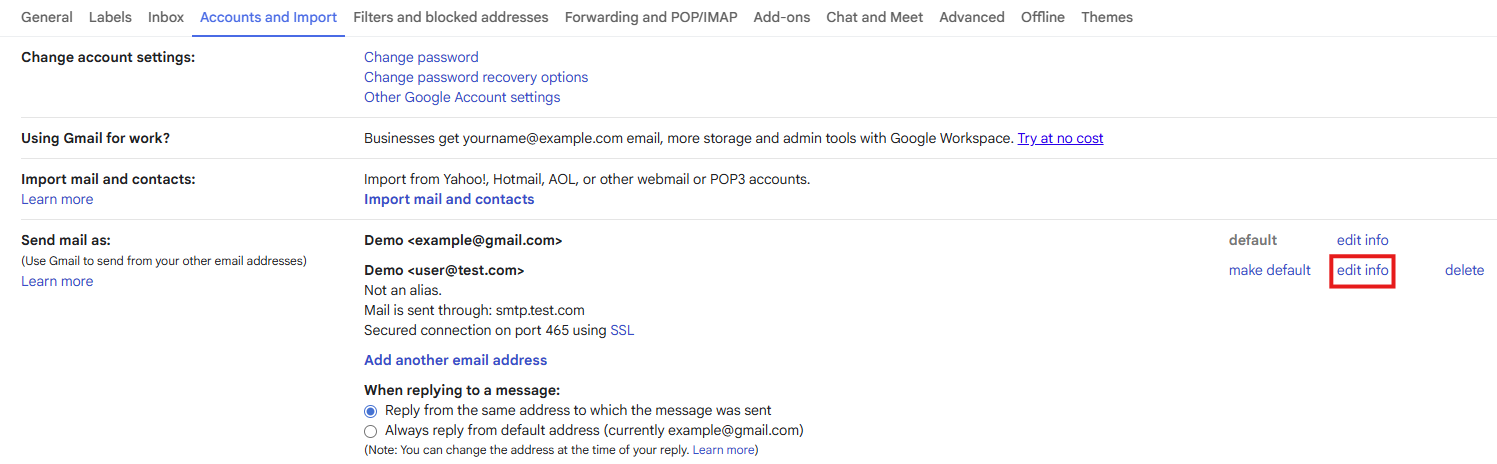Go to Filters and blocked addresses tab
The height and width of the screenshot is (464, 1497).
[451, 17]
